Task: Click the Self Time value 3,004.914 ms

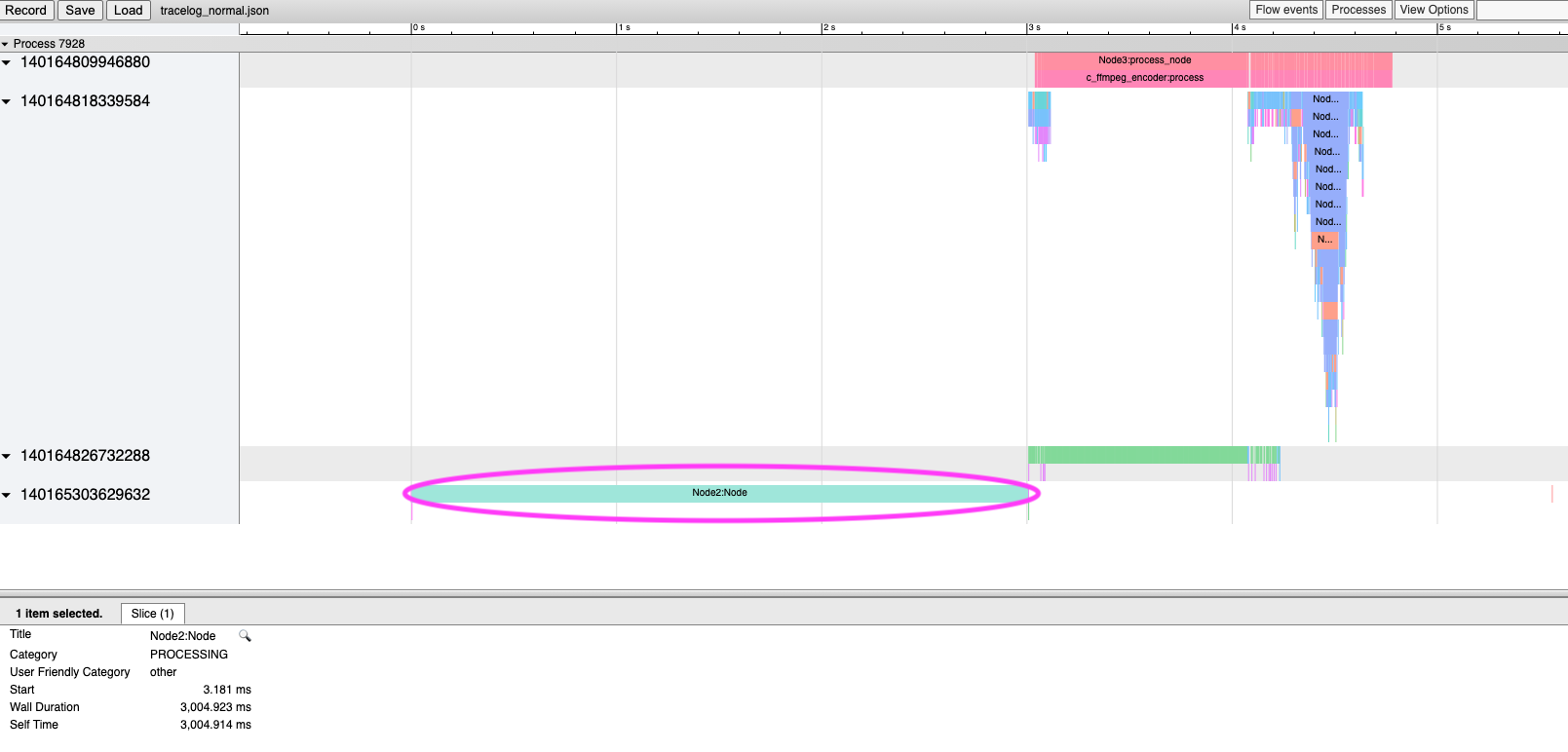Action: (x=215, y=725)
